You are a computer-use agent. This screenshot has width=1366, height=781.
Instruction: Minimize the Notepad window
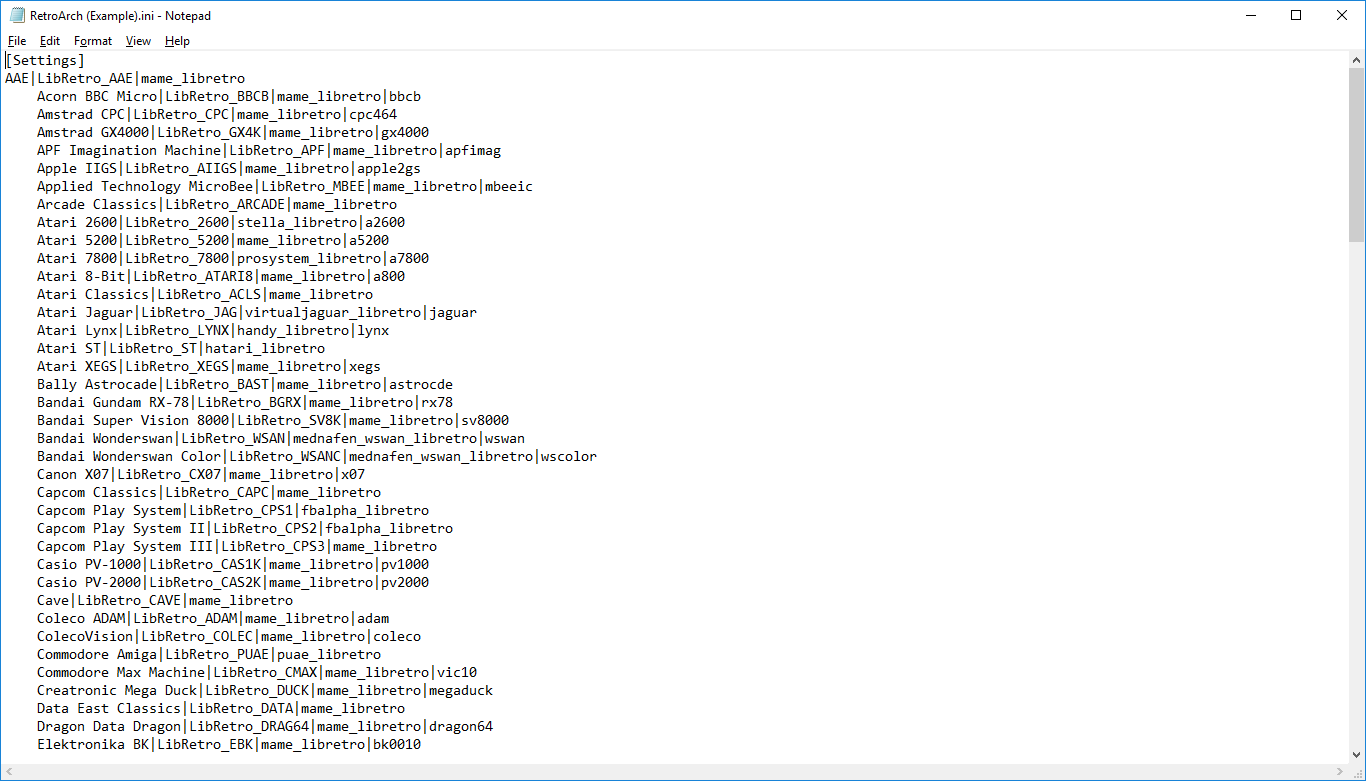point(1250,15)
